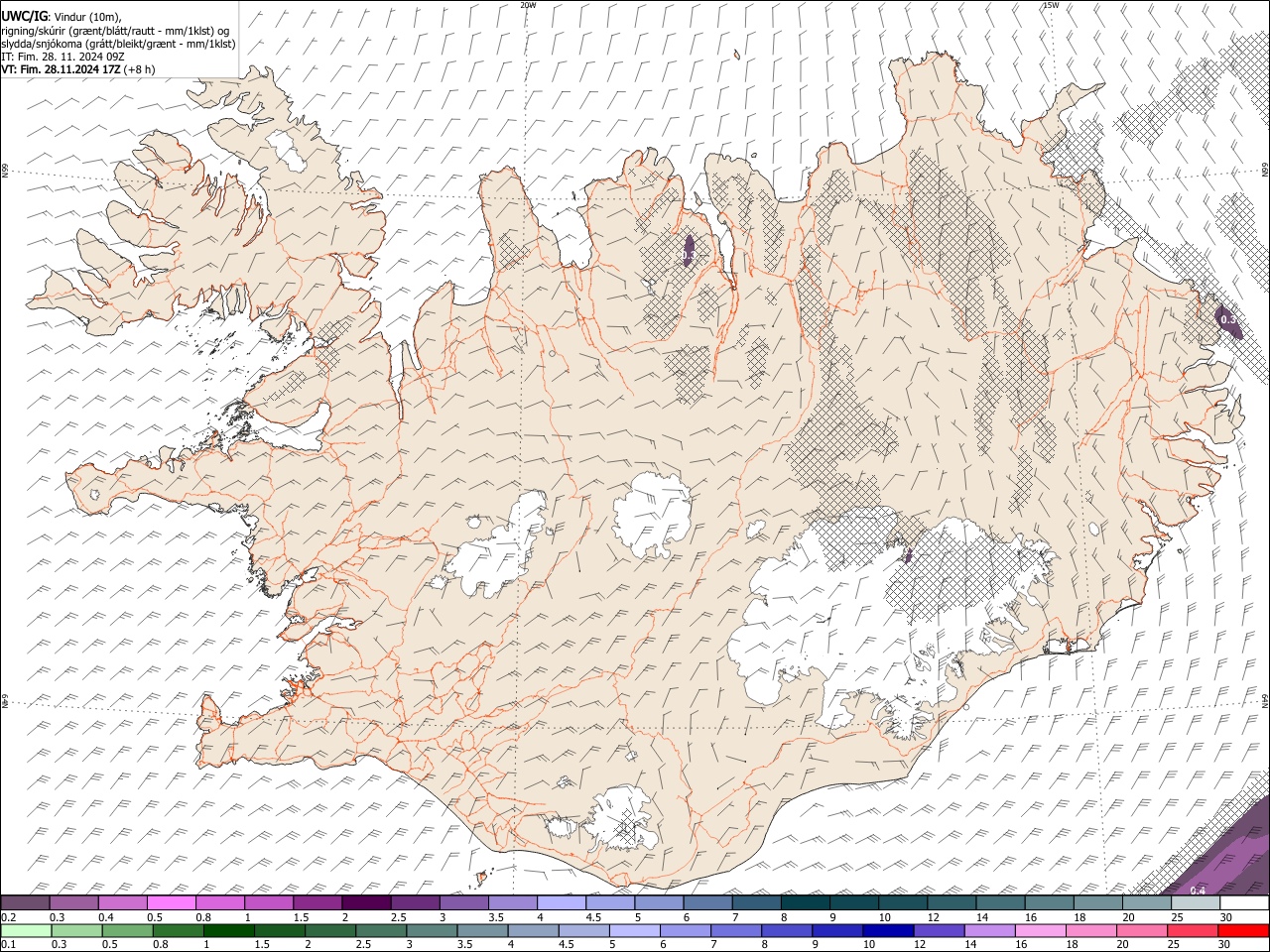Screen dimensions: 1270x952
Task: Click the grey-blue 3.5 swatch, lower scale
Action: click(x=483, y=930)
